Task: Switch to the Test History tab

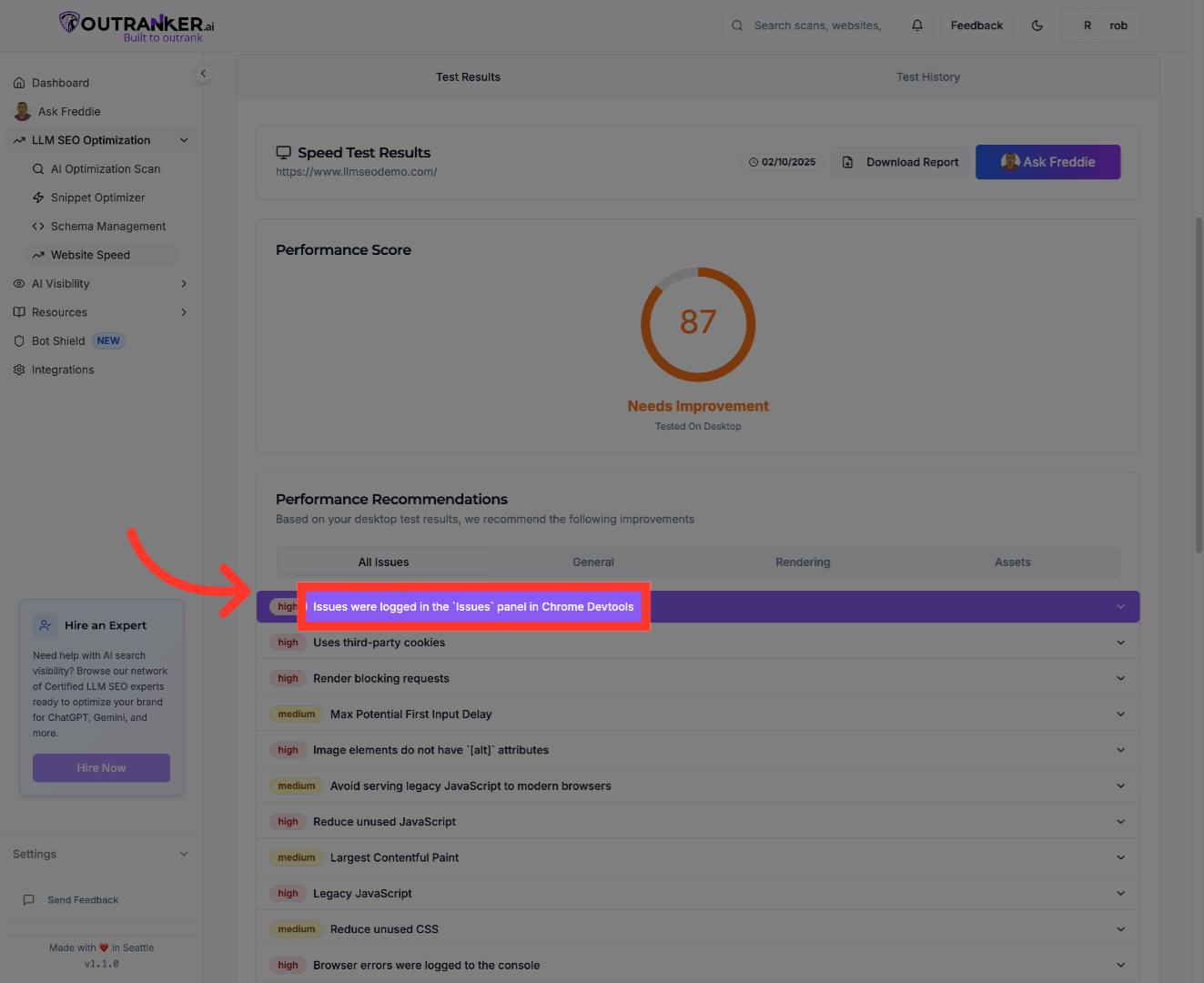Action: pyautogui.click(x=928, y=76)
